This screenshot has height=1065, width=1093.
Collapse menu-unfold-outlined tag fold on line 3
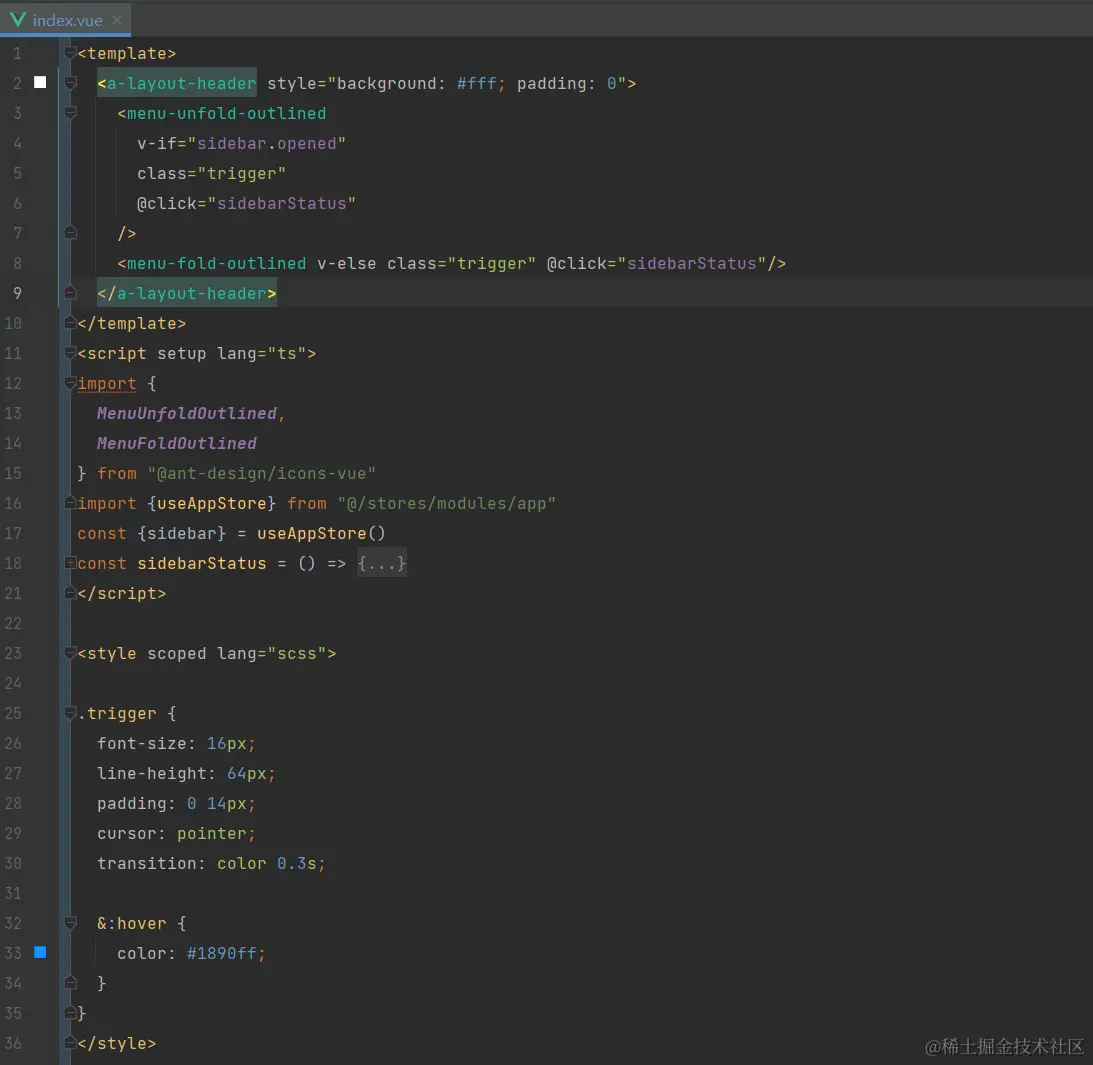click(70, 113)
